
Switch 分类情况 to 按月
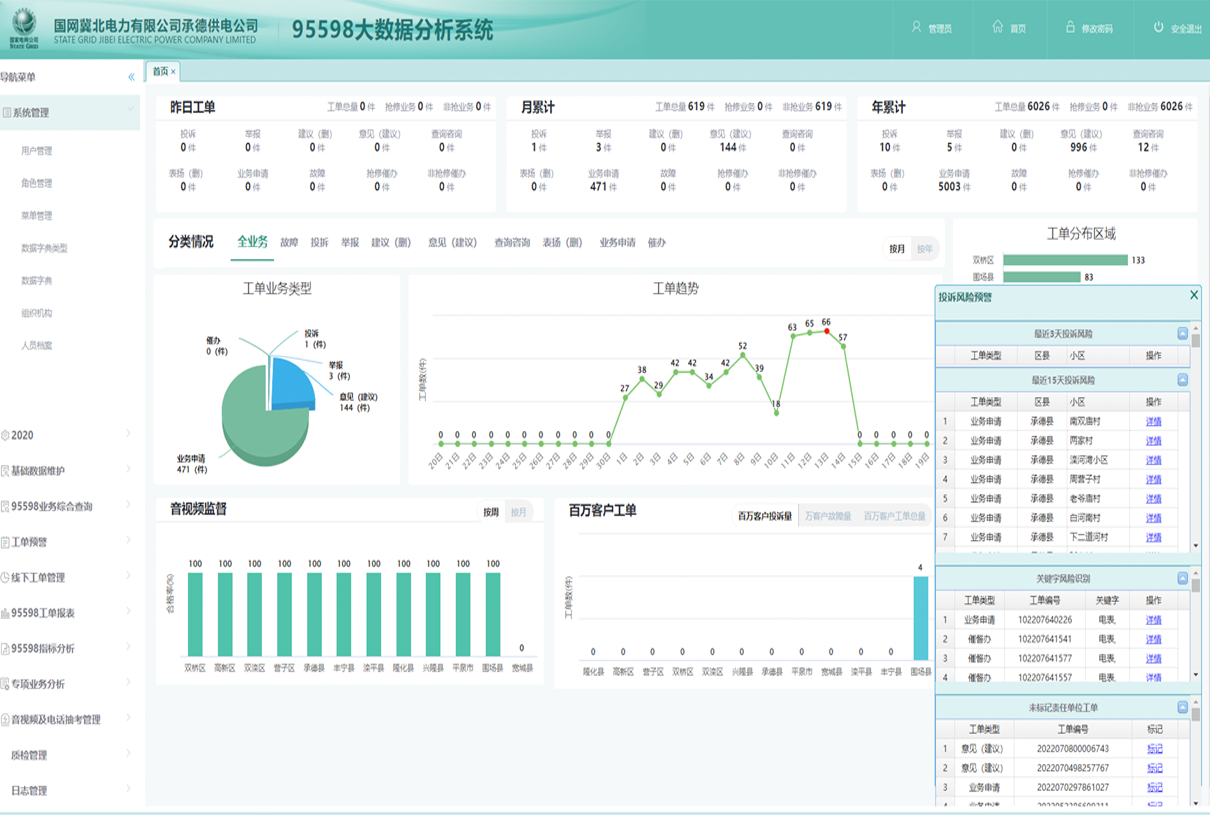(x=897, y=249)
